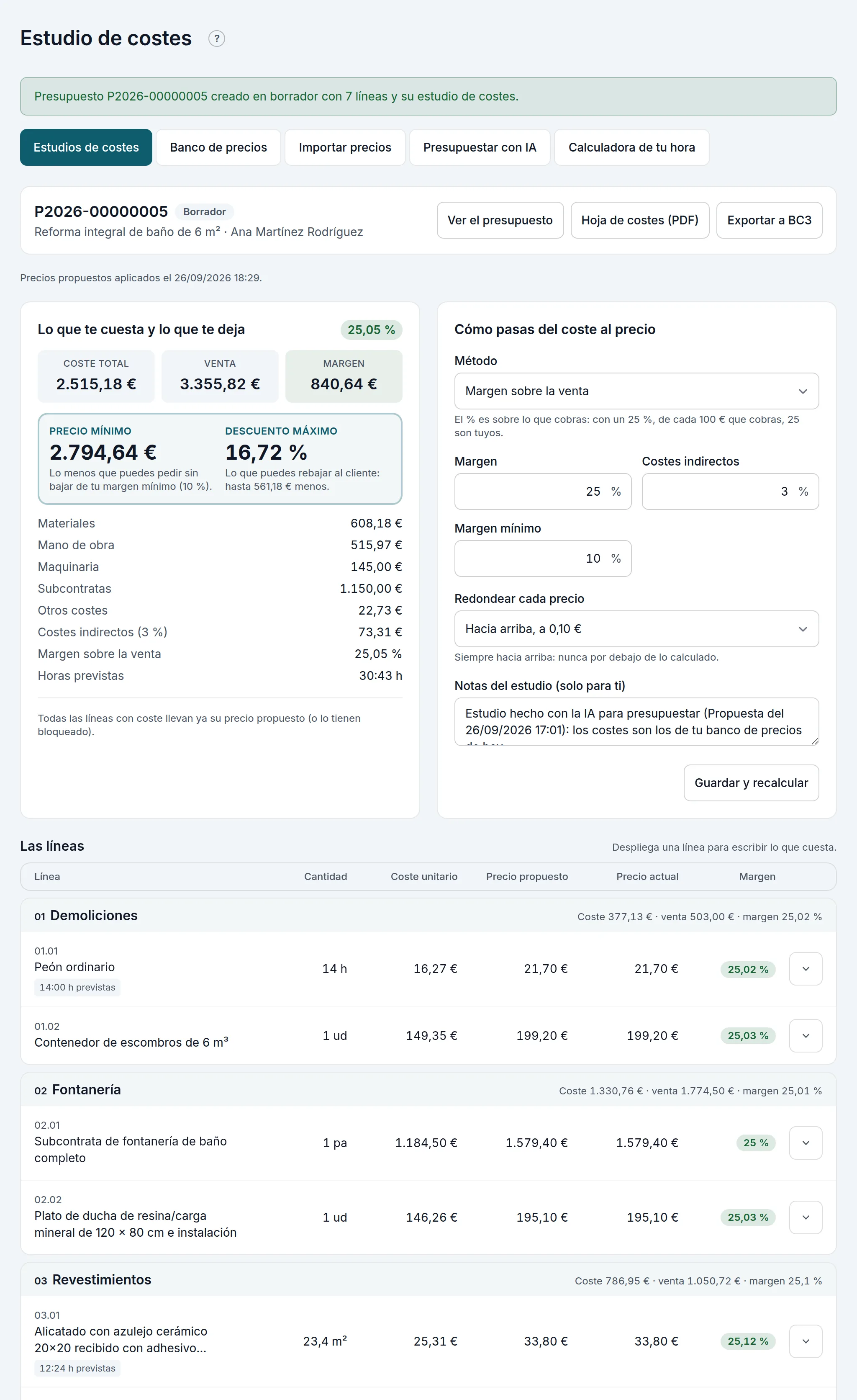
Task: Click Subcontratas amount 1.150,00 €
Action: (370, 589)
